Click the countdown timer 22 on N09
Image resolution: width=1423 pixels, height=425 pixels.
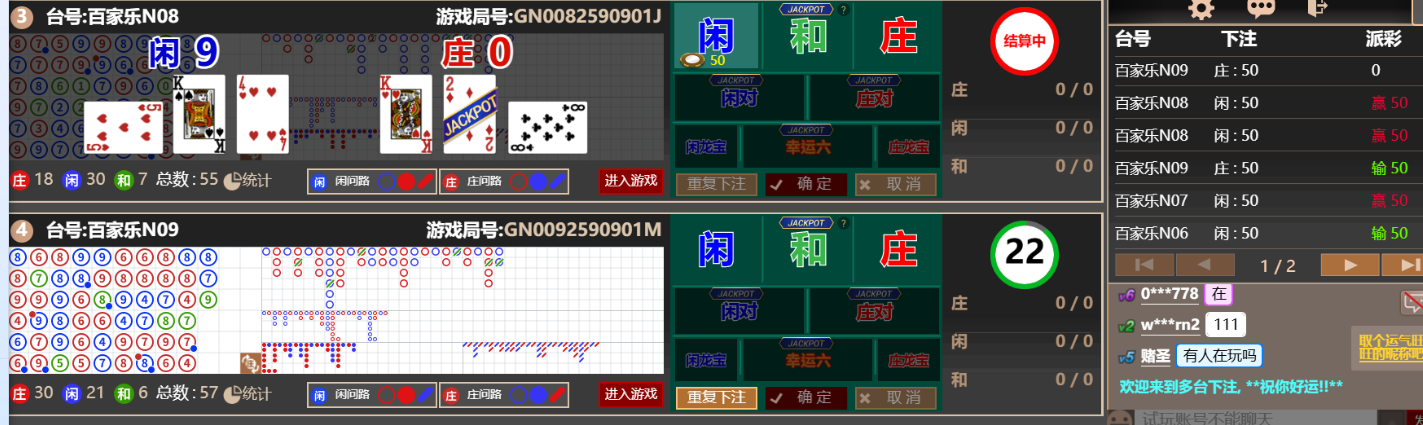tap(1024, 254)
